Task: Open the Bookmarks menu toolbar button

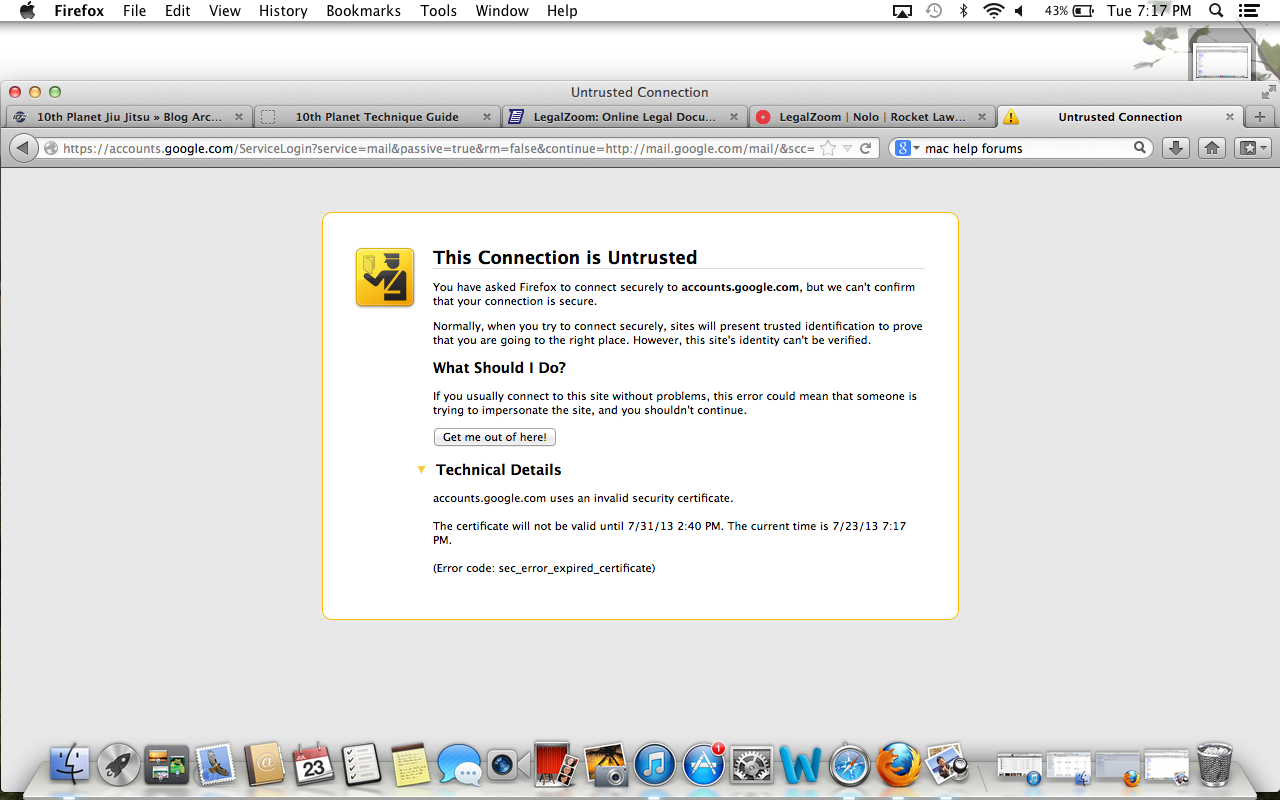Action: click(1252, 148)
